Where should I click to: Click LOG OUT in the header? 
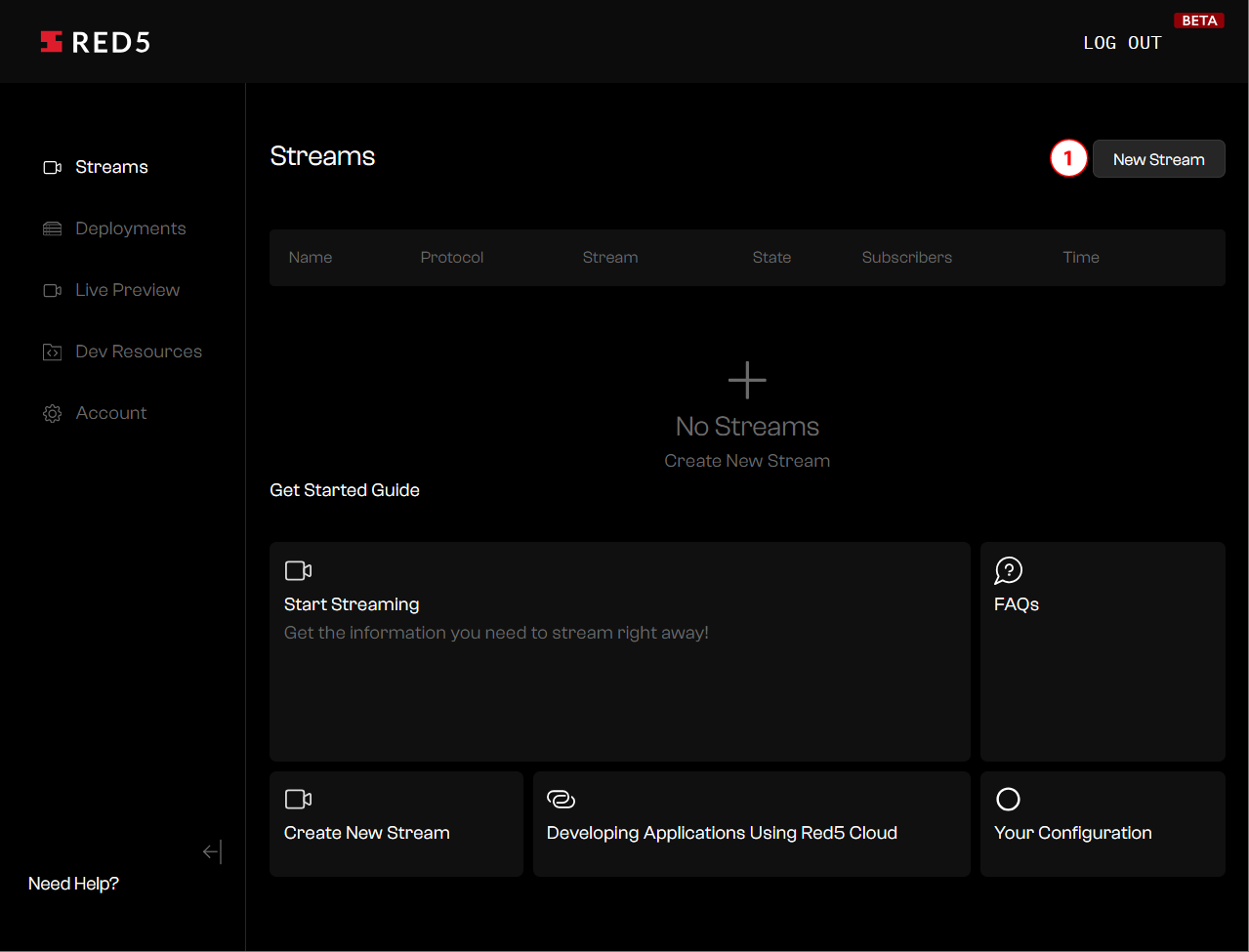coord(1122,43)
